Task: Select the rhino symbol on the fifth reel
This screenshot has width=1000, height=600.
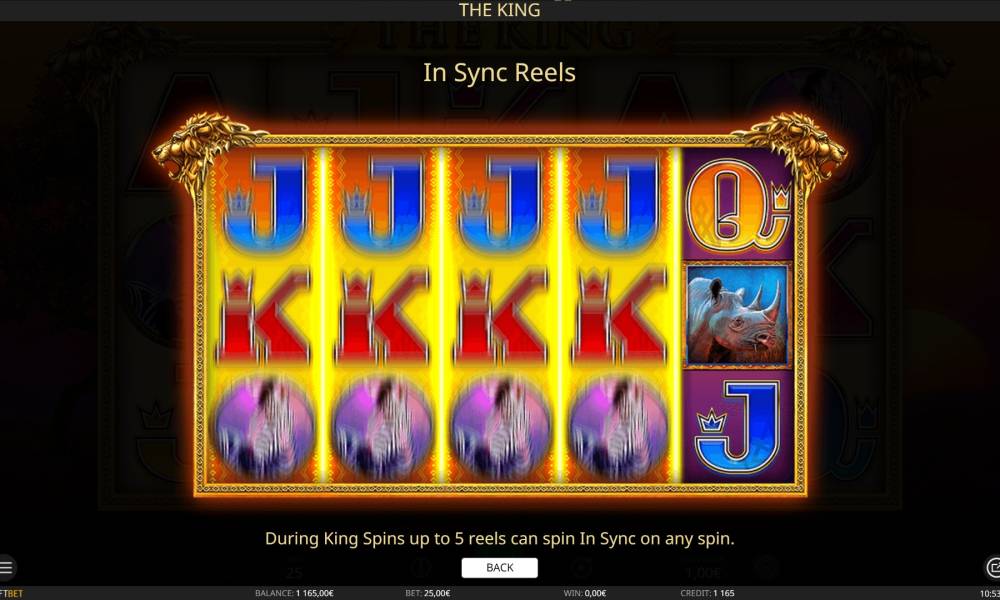Action: [x=737, y=315]
